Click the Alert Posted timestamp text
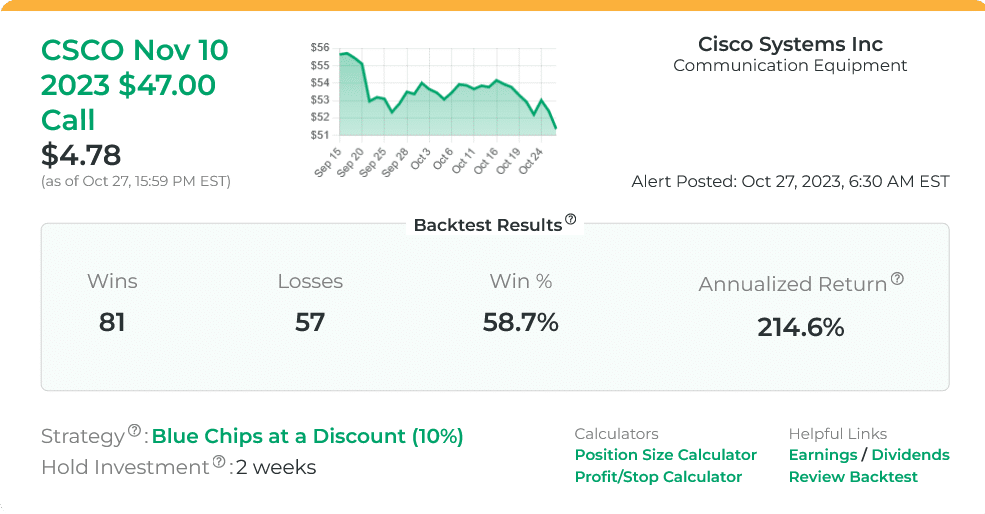Image resolution: width=985 pixels, height=514 pixels. pyautogui.click(x=790, y=181)
